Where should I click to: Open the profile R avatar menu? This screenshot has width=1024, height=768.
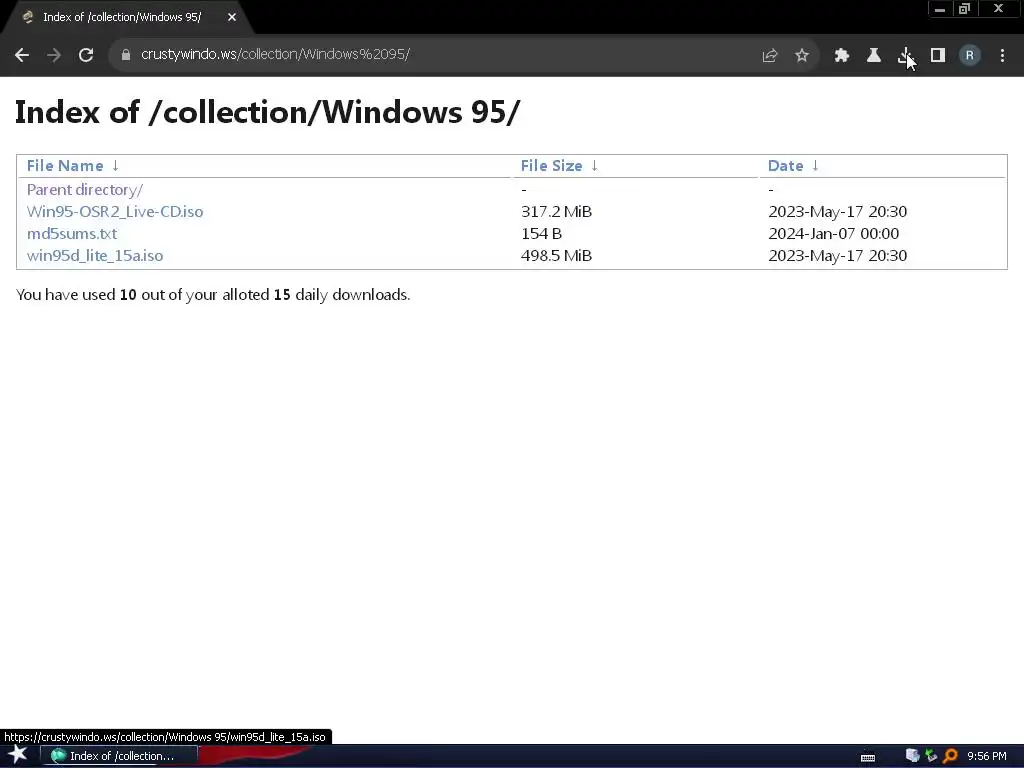coord(970,56)
